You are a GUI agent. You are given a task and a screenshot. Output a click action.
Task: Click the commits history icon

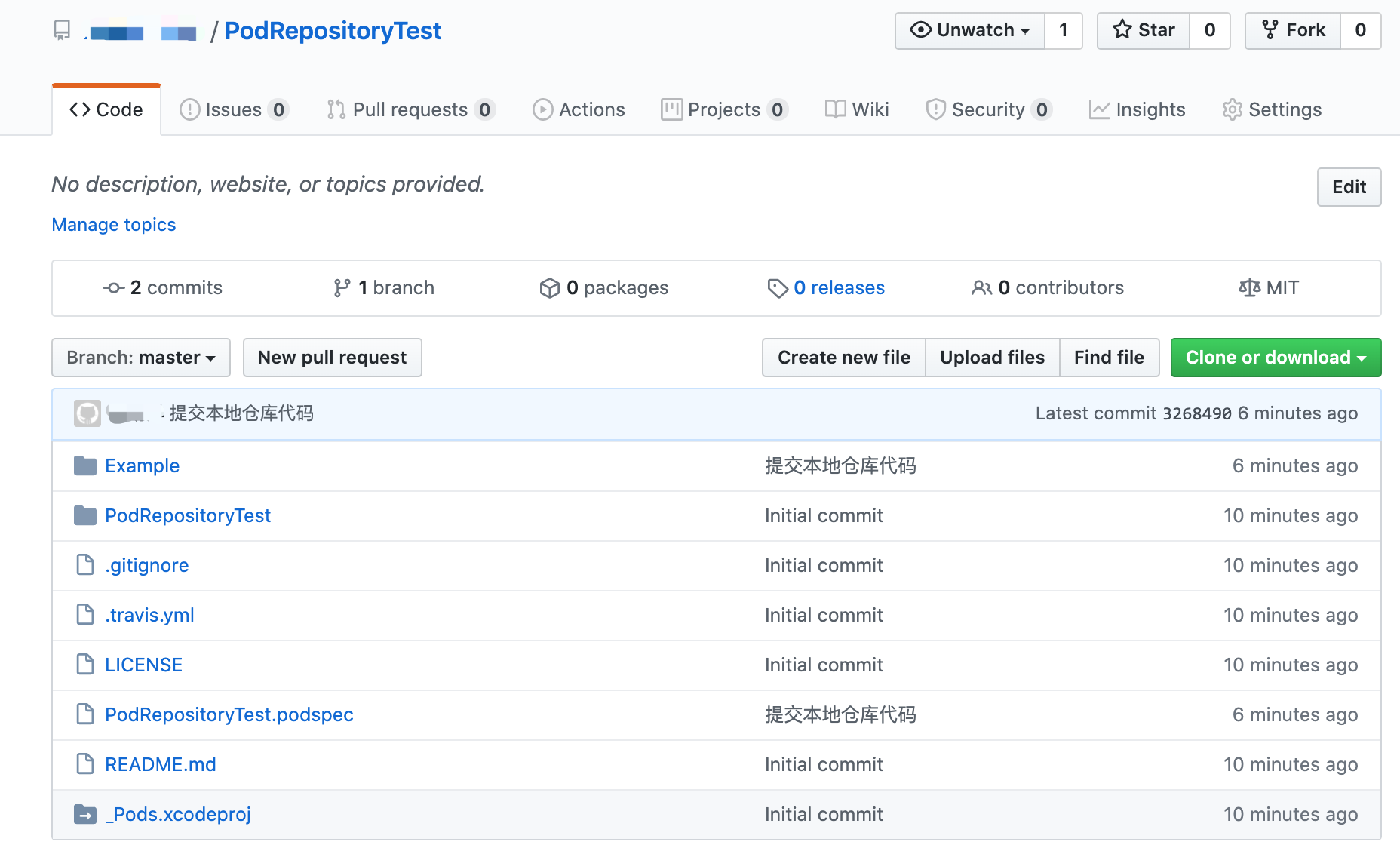coord(113,288)
